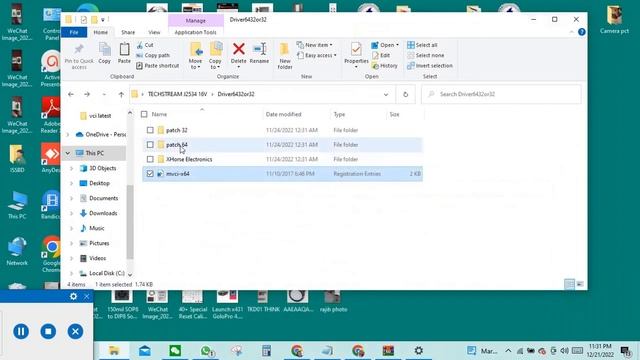This screenshot has height=360, width=640.
Task: Refresh the current folder view
Action: 405,94
